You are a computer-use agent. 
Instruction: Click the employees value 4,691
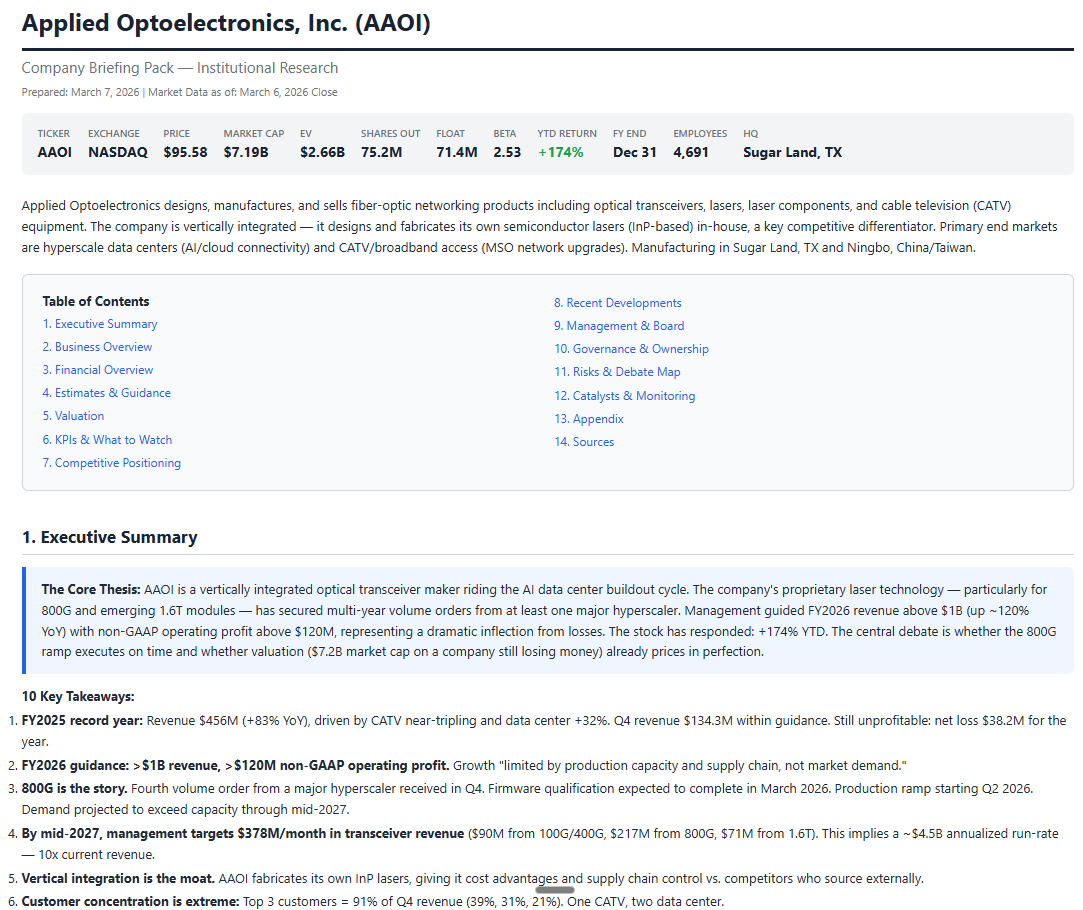click(691, 153)
